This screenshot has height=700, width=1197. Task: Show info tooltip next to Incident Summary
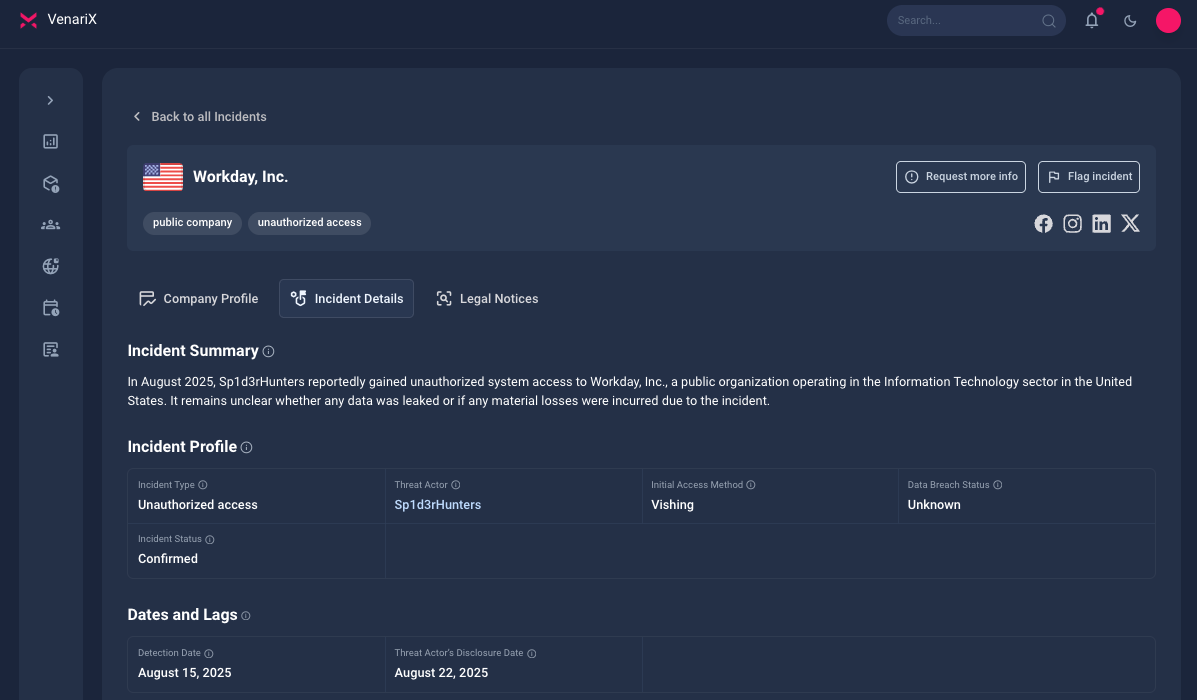pos(269,352)
